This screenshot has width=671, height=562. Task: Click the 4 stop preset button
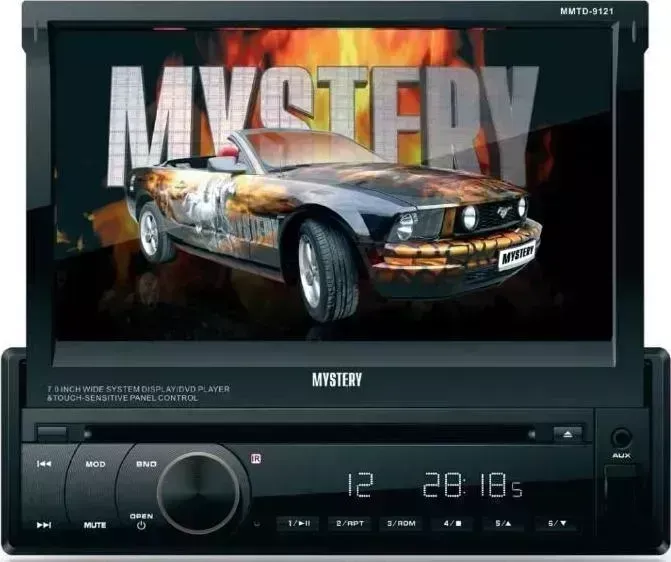pyautogui.click(x=452, y=523)
